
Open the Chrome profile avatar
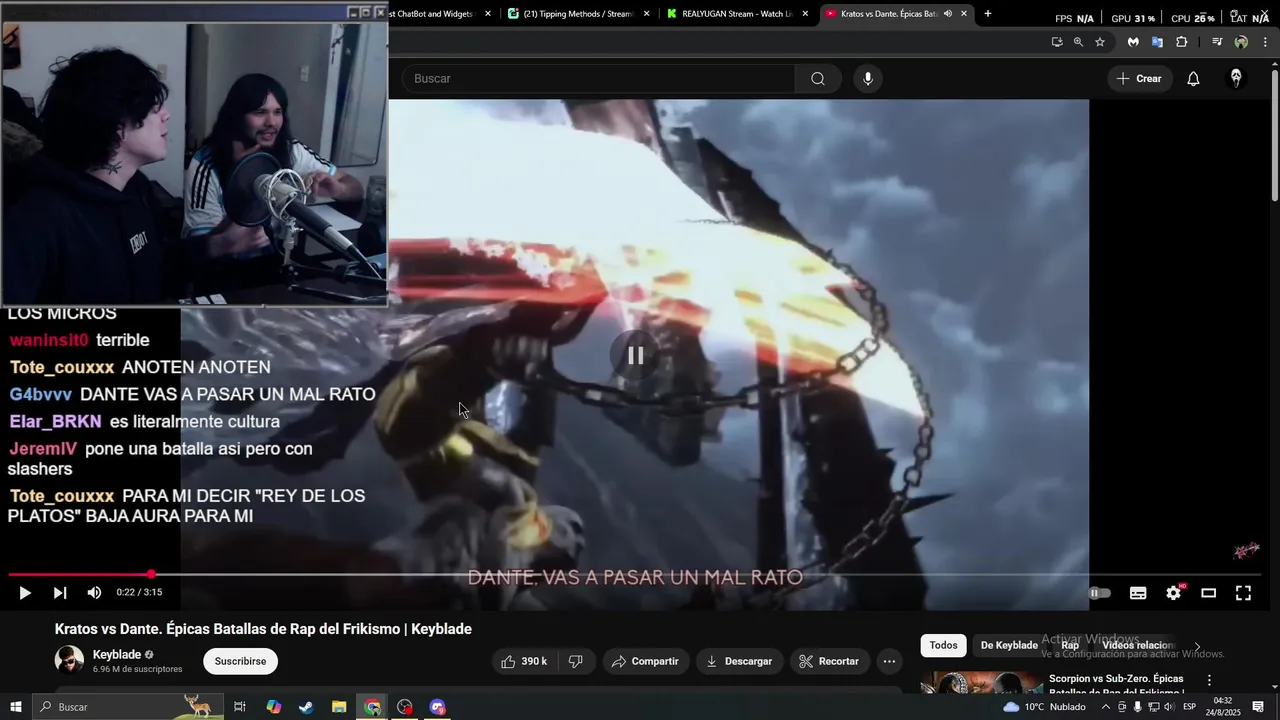point(1241,42)
